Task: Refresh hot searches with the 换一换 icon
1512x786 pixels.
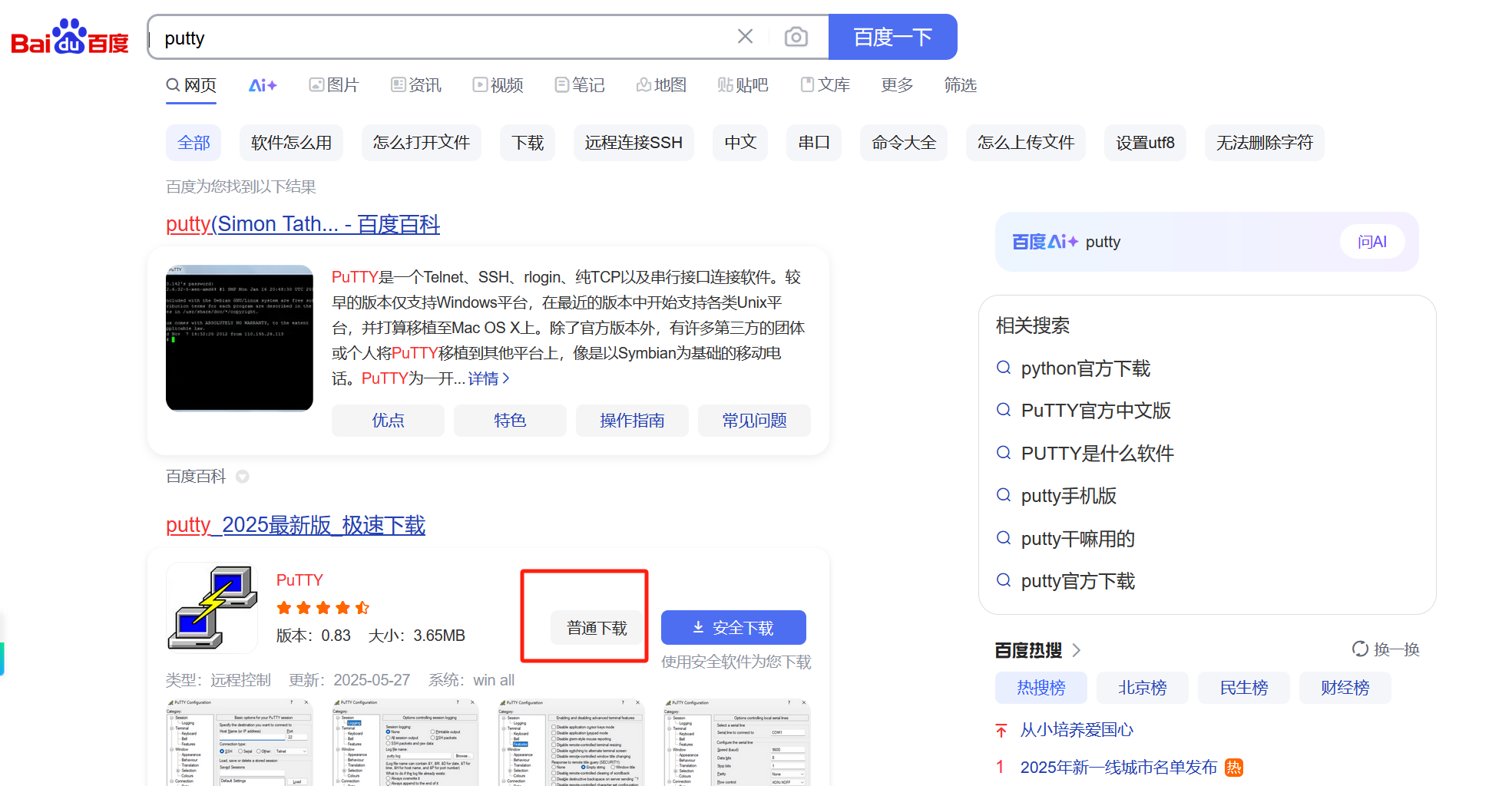Action: [1360, 649]
